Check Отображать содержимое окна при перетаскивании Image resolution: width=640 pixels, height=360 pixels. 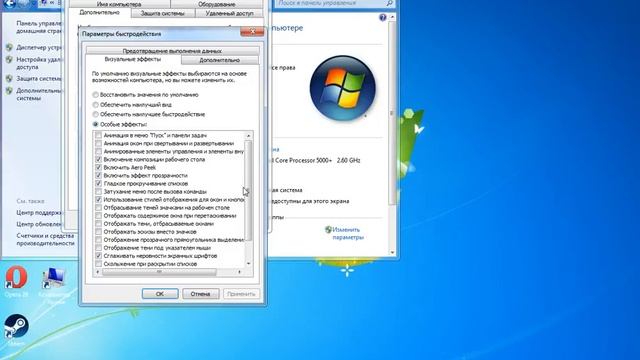[x=98, y=216]
